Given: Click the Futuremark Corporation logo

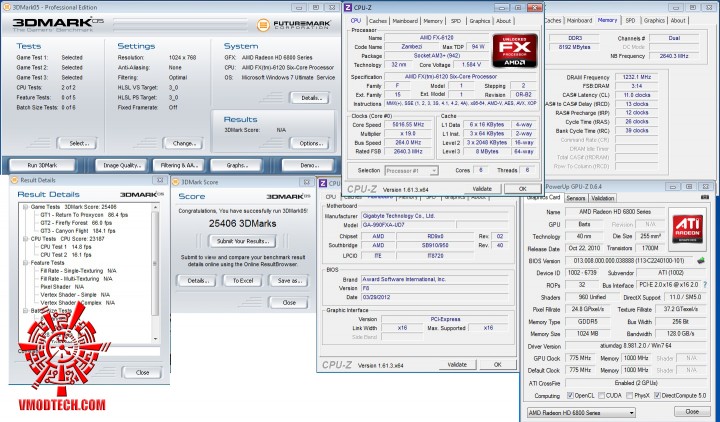Looking at the screenshot, I should [293, 25].
